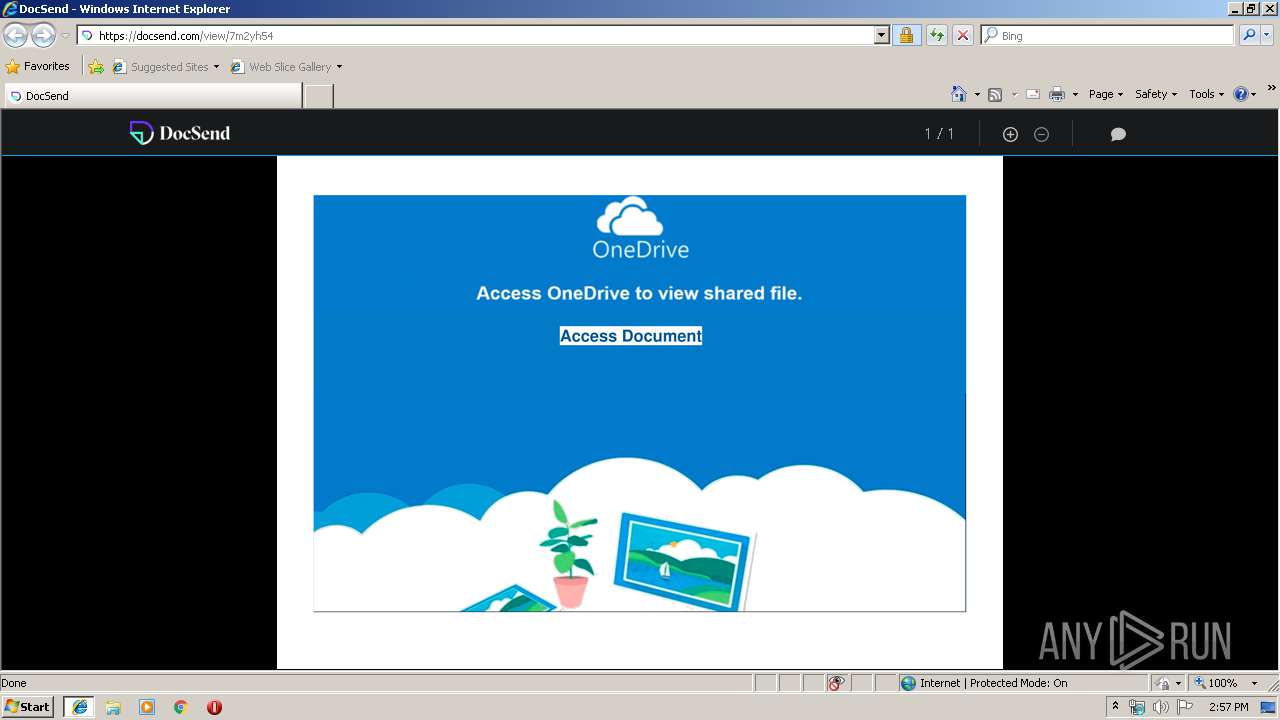
Task: Expand the Home button dropdown arrow
Action: [x=977, y=94]
